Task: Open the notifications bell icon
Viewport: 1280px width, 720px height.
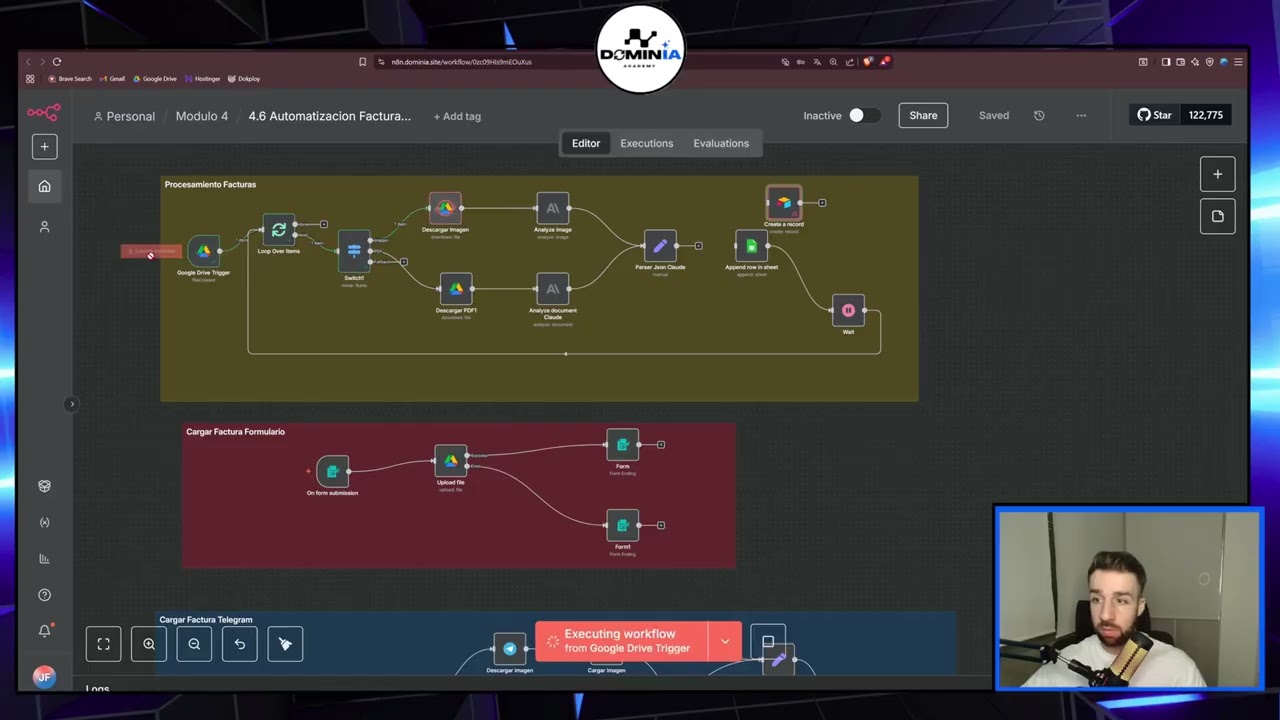Action: [x=44, y=631]
